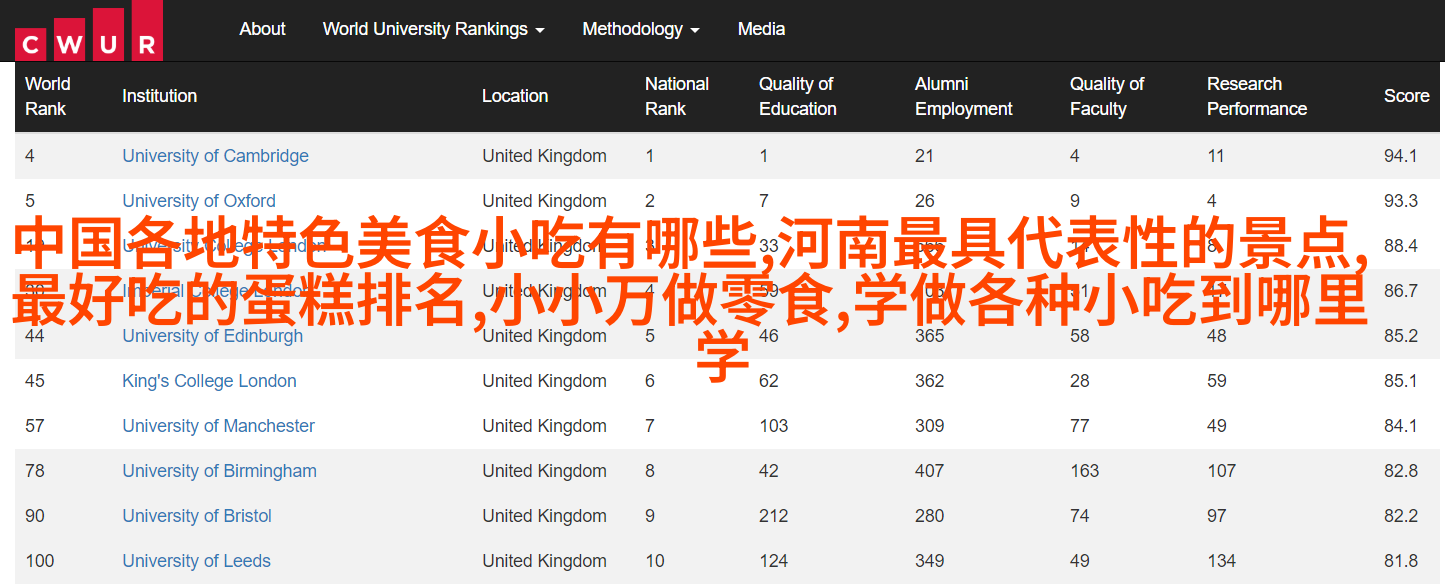Expand World University Rankings dropdown

[x=433, y=29]
